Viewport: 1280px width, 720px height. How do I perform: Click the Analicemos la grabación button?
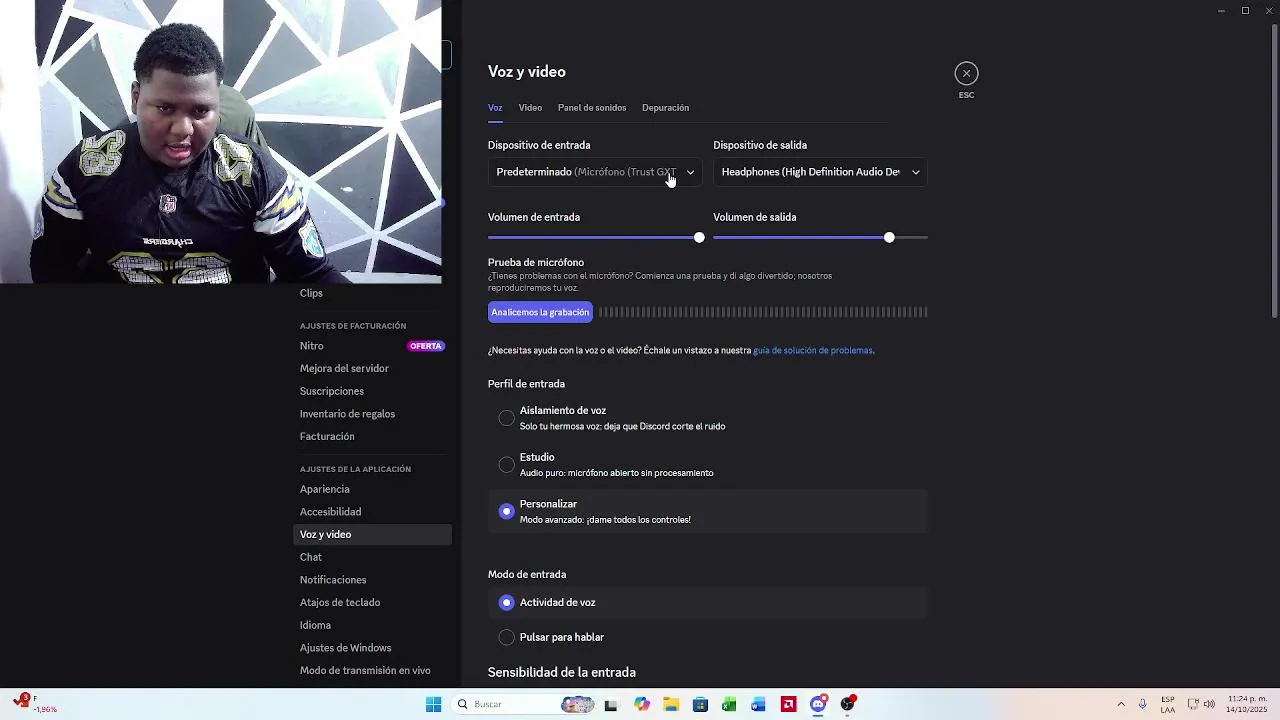click(x=540, y=312)
